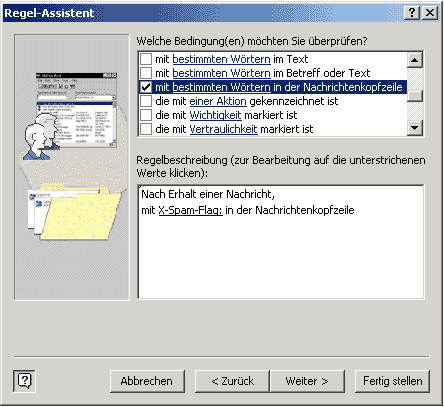Click the title bar question mark help button

[412, 13]
